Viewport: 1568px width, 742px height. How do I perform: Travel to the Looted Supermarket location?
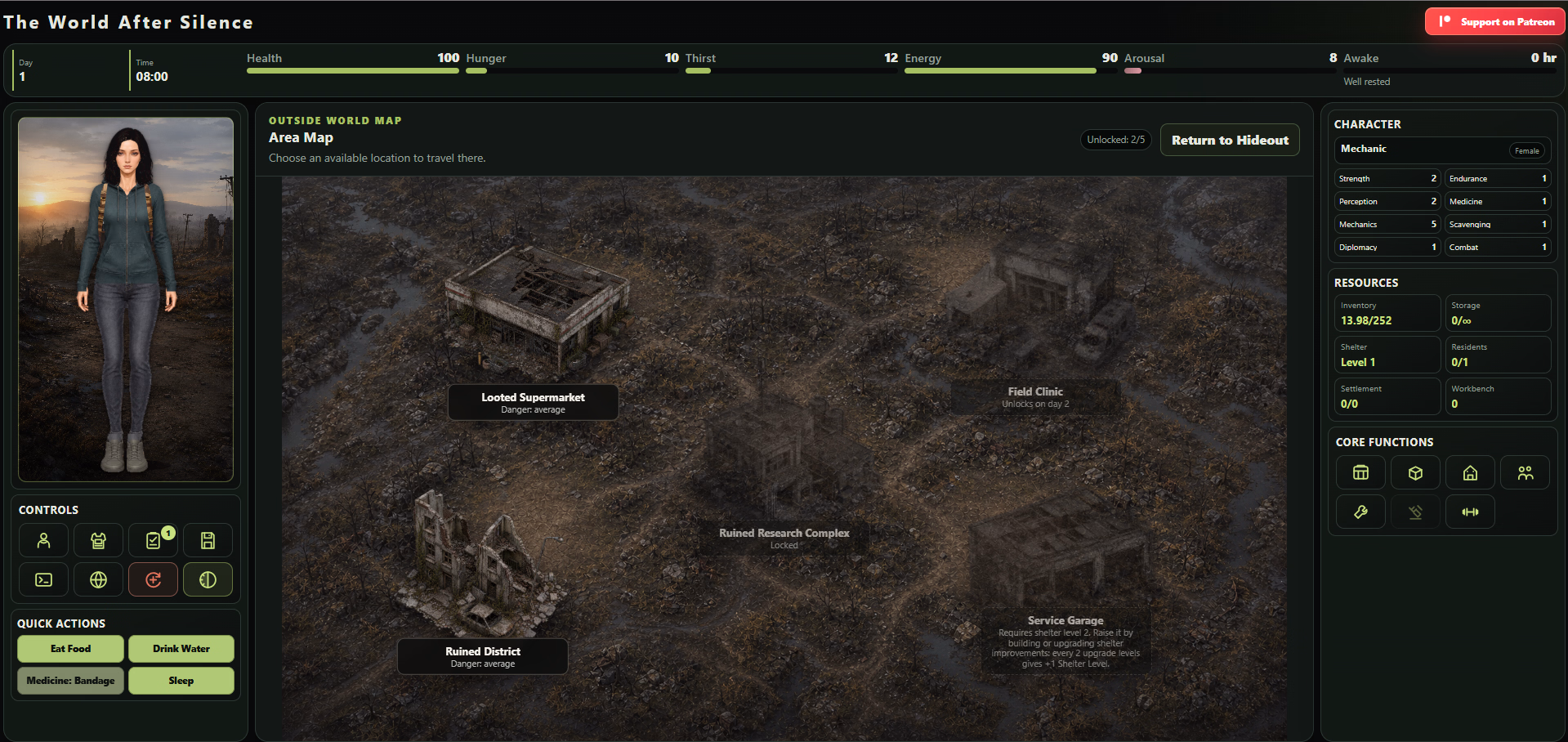[533, 402]
